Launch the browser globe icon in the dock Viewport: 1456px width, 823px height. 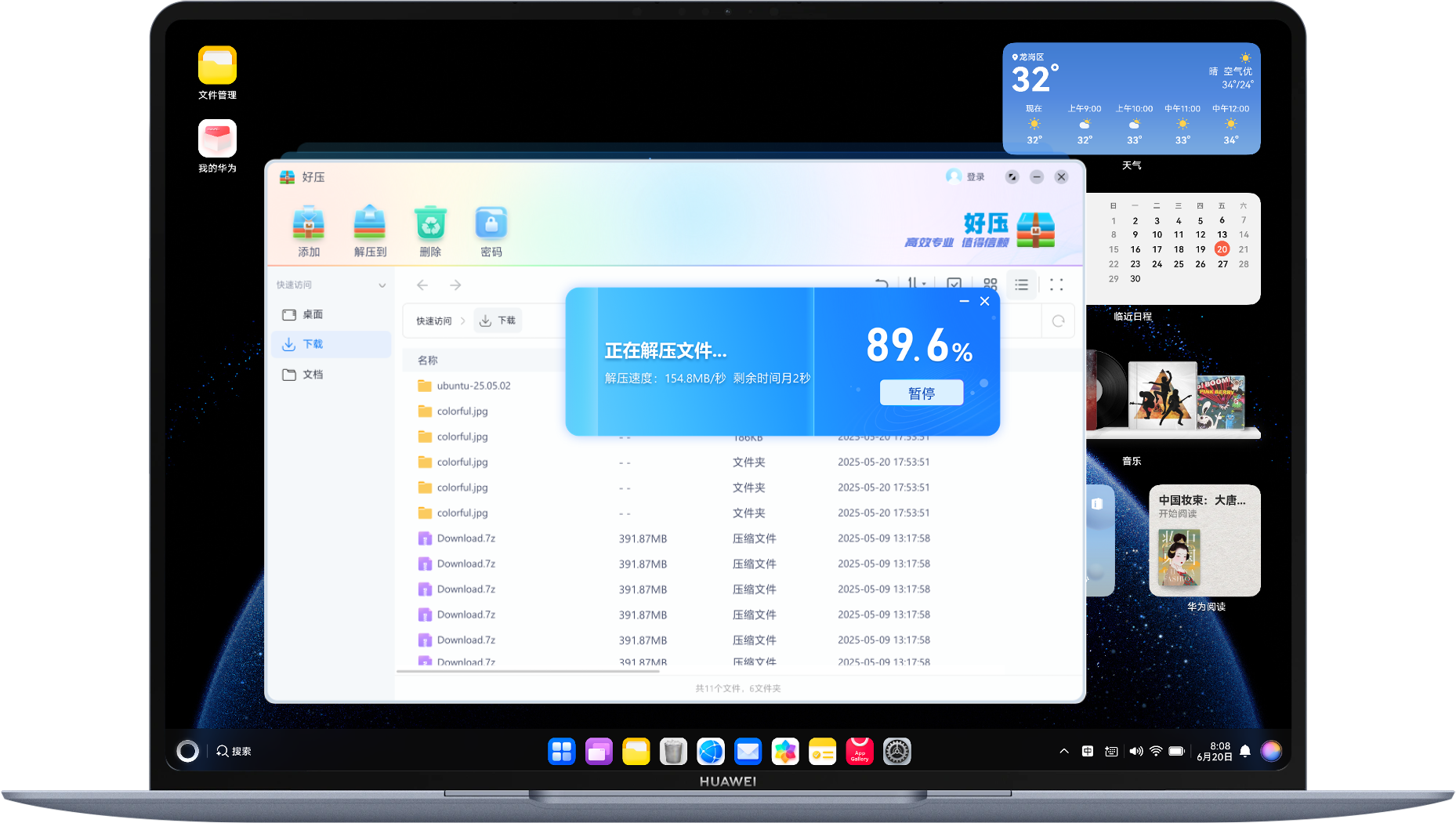coord(711,752)
